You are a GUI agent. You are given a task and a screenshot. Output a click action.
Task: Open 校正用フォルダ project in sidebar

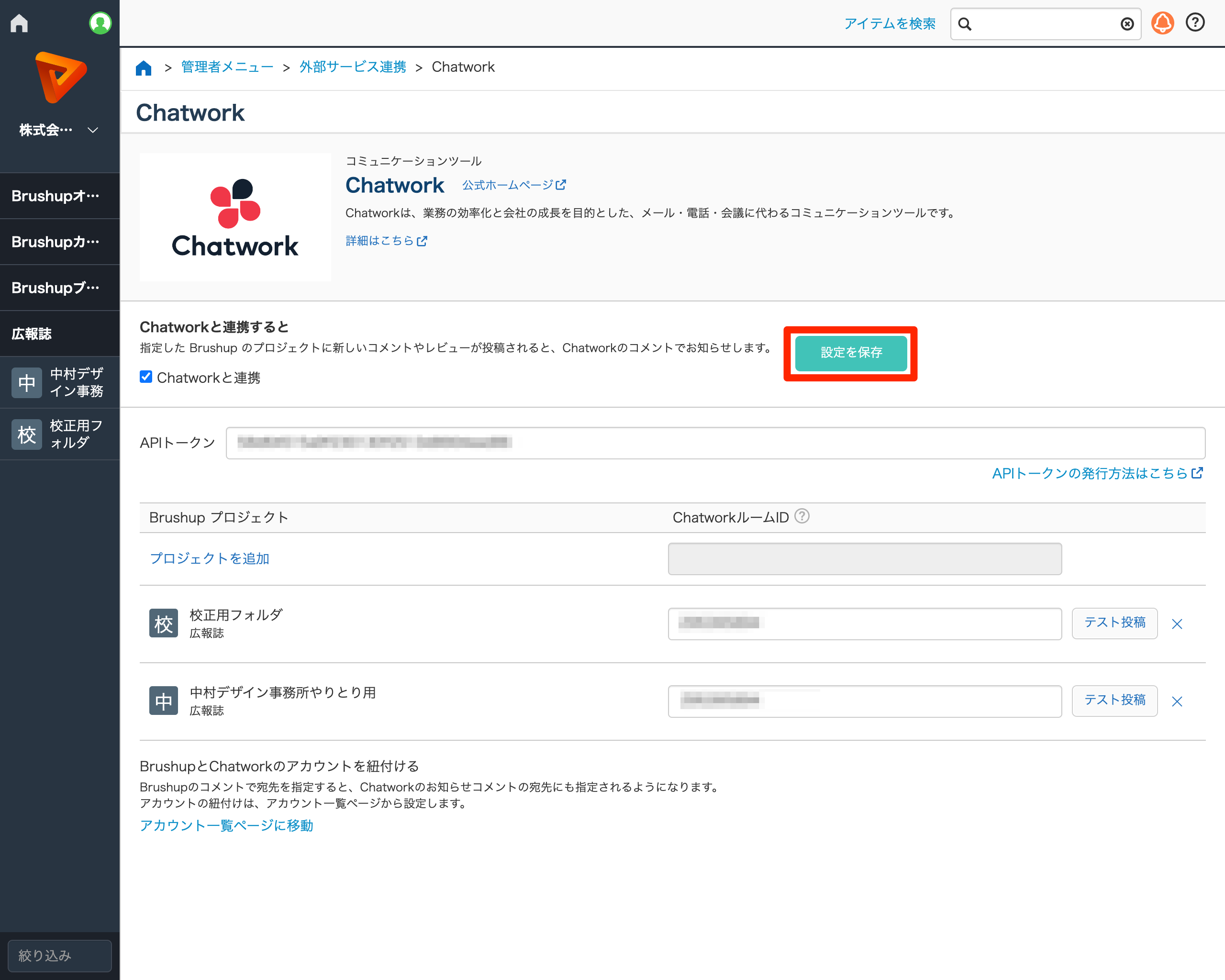tap(60, 434)
